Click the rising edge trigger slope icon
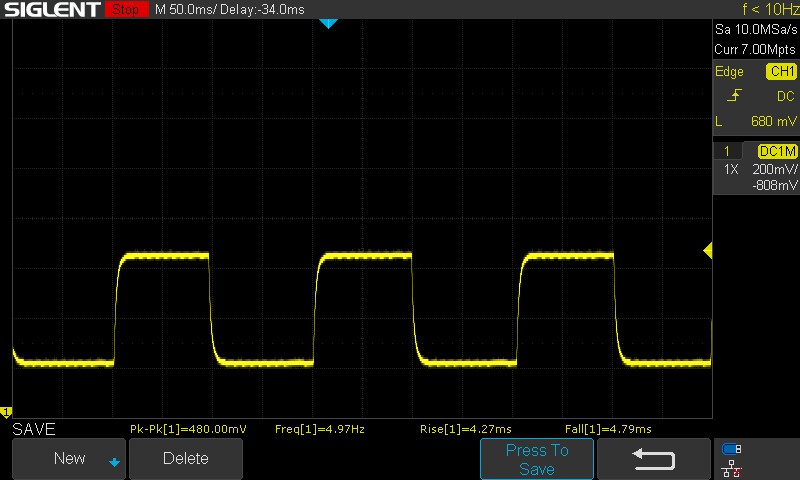The image size is (800, 480). click(x=734, y=95)
